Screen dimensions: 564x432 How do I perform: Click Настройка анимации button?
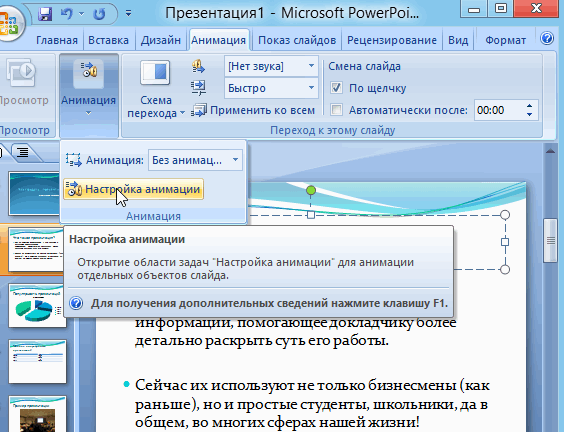point(134,189)
